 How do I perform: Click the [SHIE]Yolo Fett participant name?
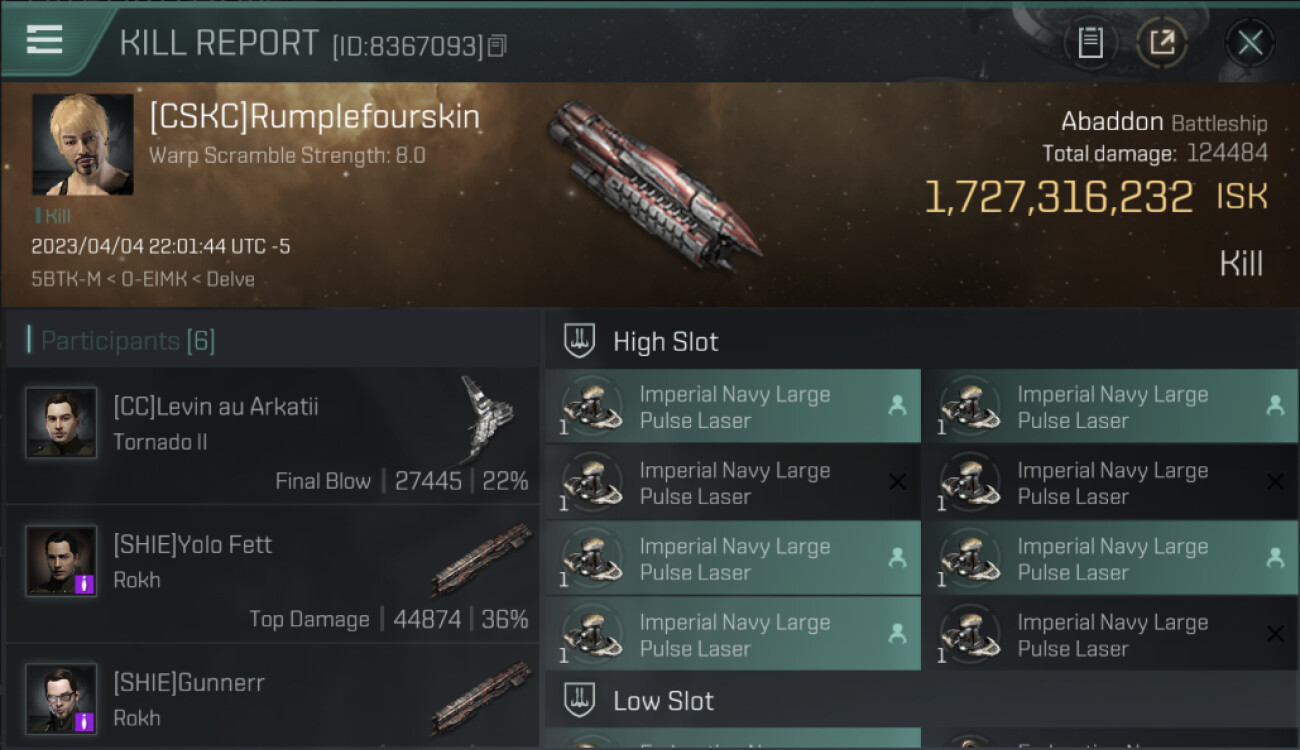point(193,545)
